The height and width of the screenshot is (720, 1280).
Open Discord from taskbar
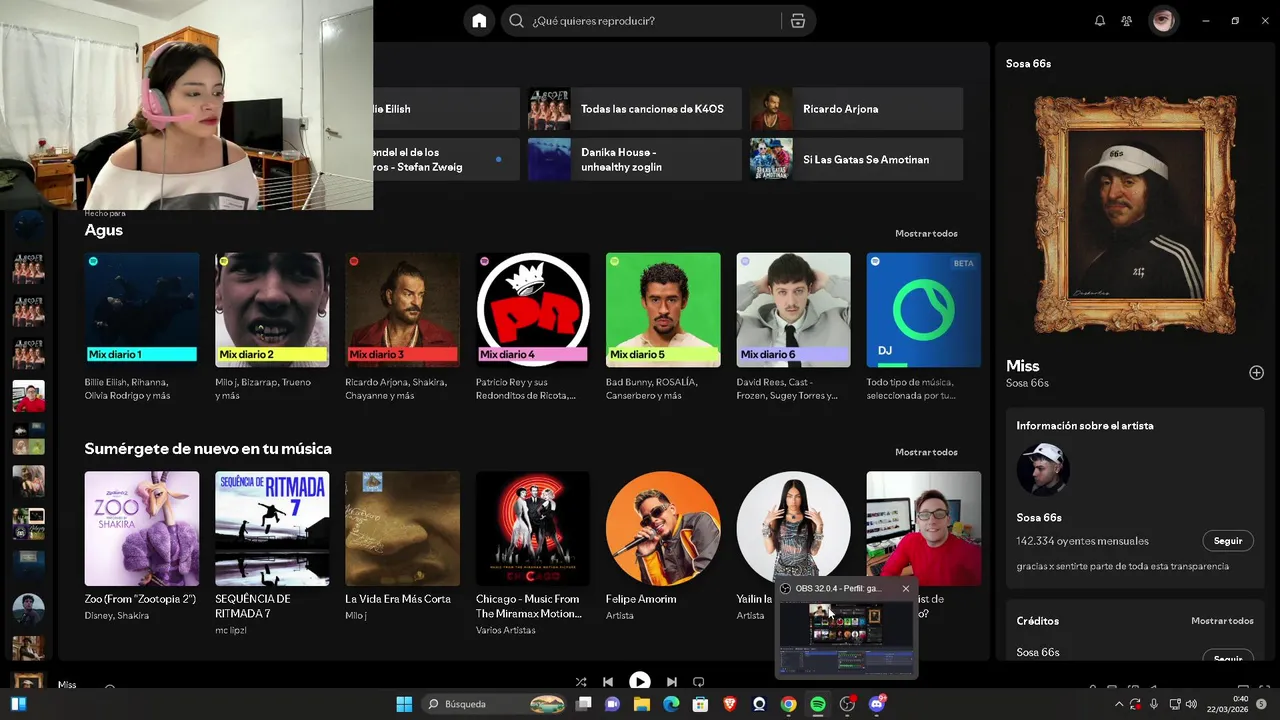point(877,704)
